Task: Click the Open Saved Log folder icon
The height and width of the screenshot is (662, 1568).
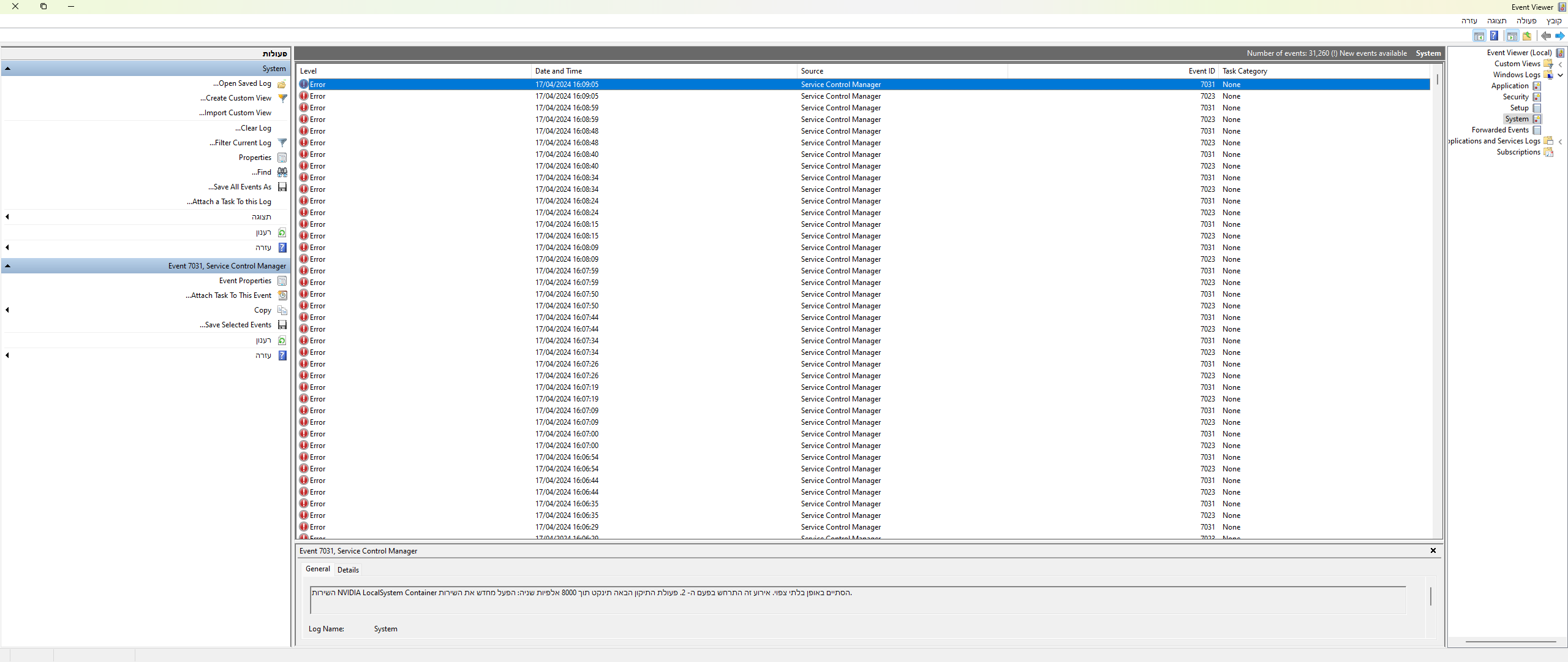Action: click(x=282, y=84)
